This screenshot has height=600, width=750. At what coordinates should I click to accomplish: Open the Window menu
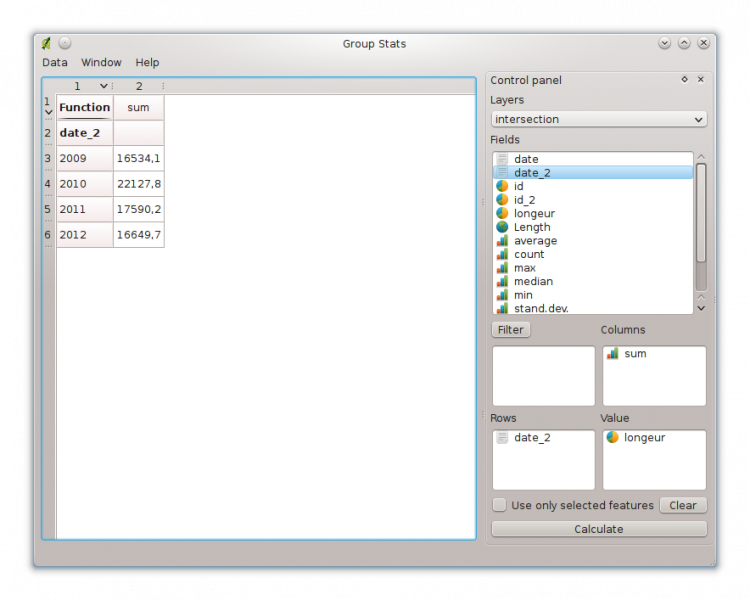[x=101, y=62]
